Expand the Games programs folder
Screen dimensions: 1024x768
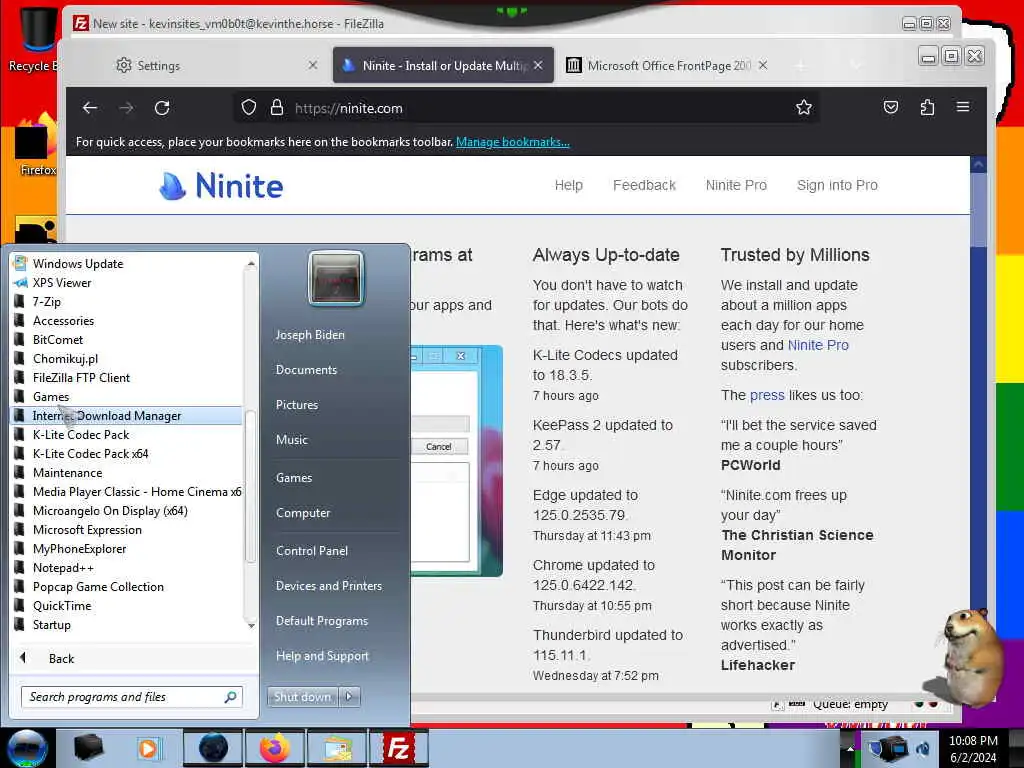point(127,396)
